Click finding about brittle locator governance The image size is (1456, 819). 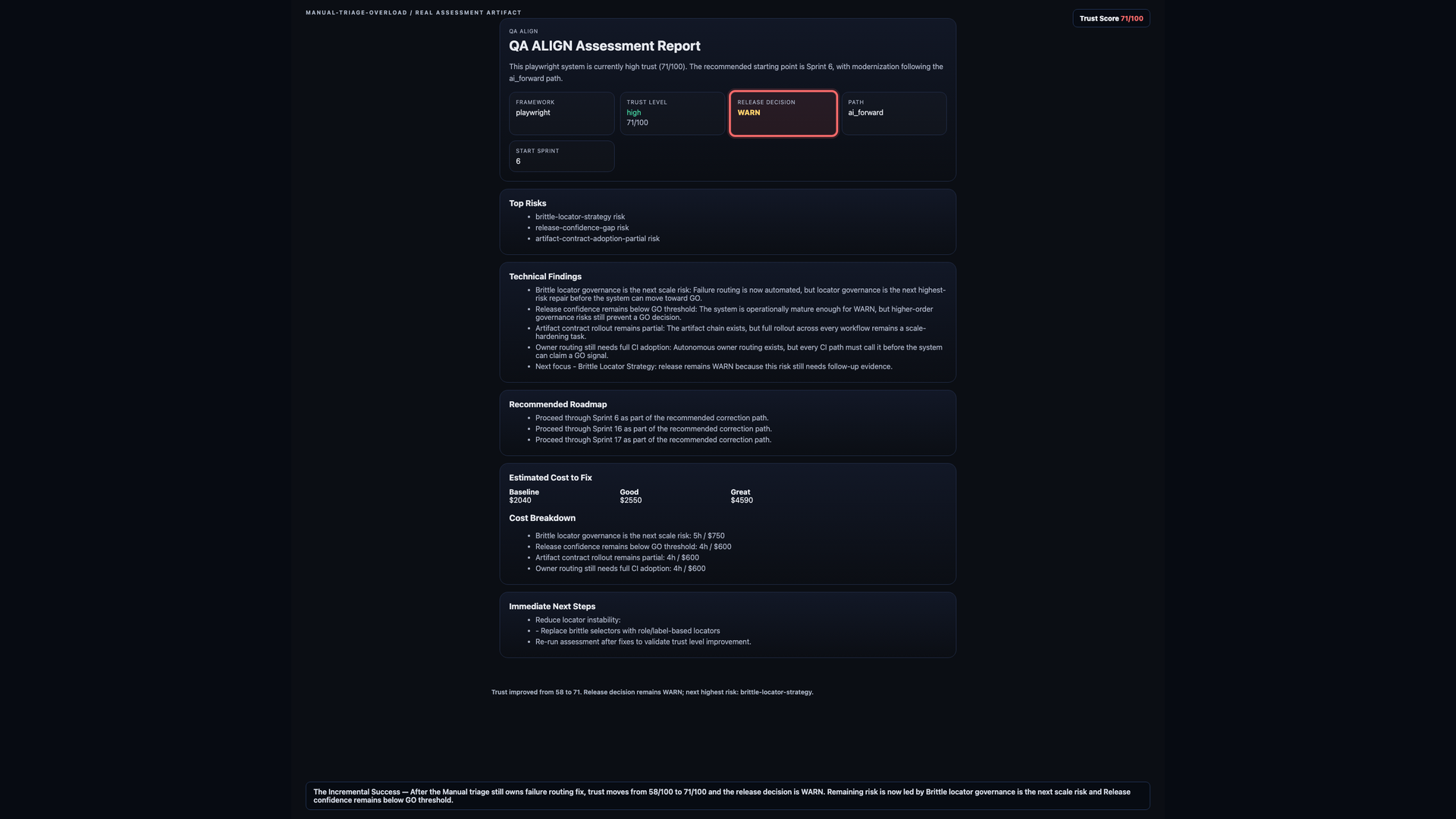click(x=740, y=294)
